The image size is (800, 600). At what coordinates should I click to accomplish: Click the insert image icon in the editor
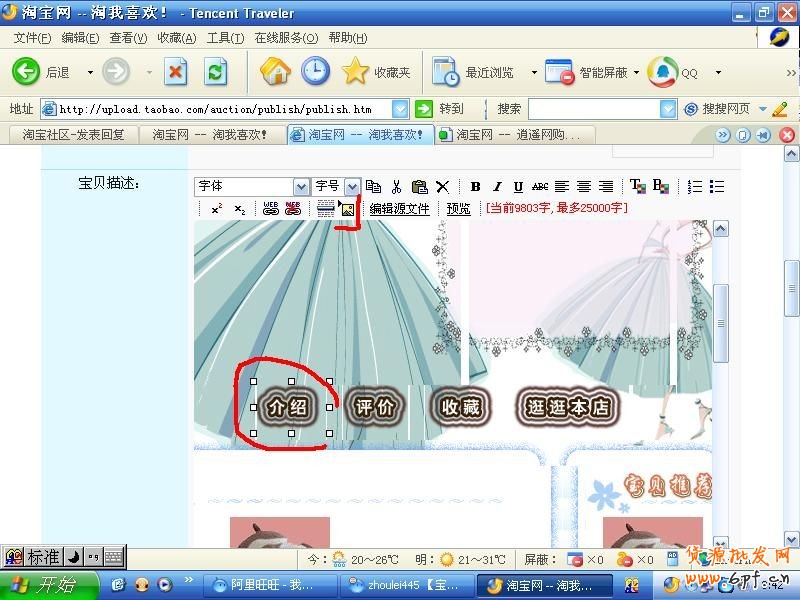[347, 209]
